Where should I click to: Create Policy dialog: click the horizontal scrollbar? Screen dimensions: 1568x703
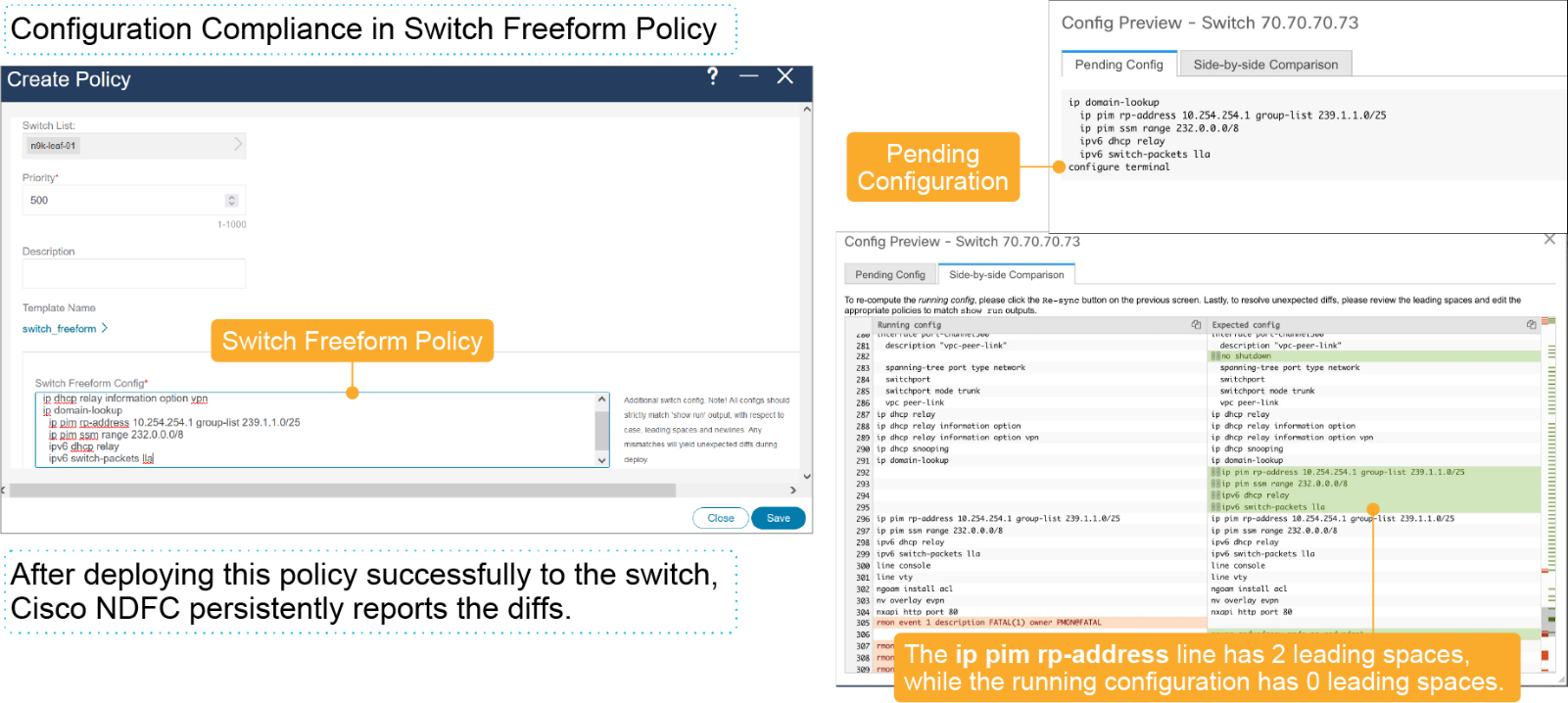pos(343,490)
